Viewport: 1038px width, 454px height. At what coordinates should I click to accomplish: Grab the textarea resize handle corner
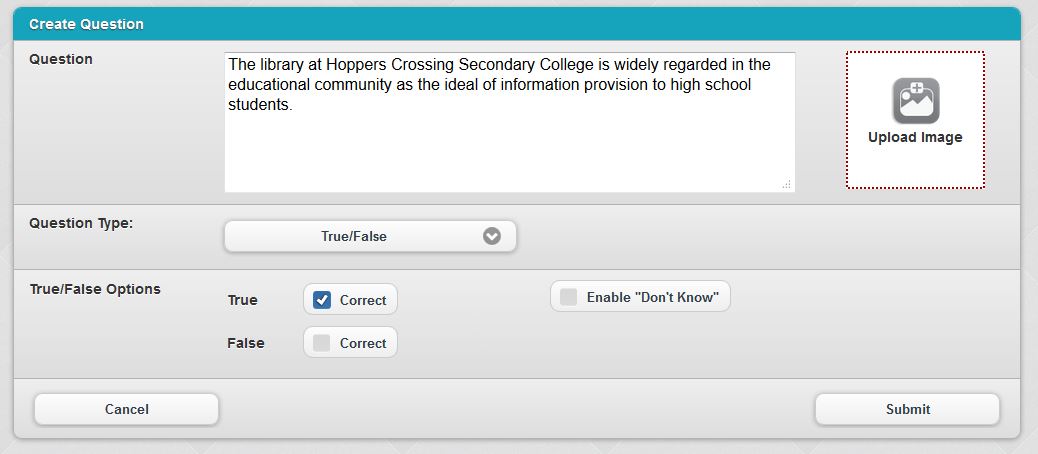[x=786, y=184]
